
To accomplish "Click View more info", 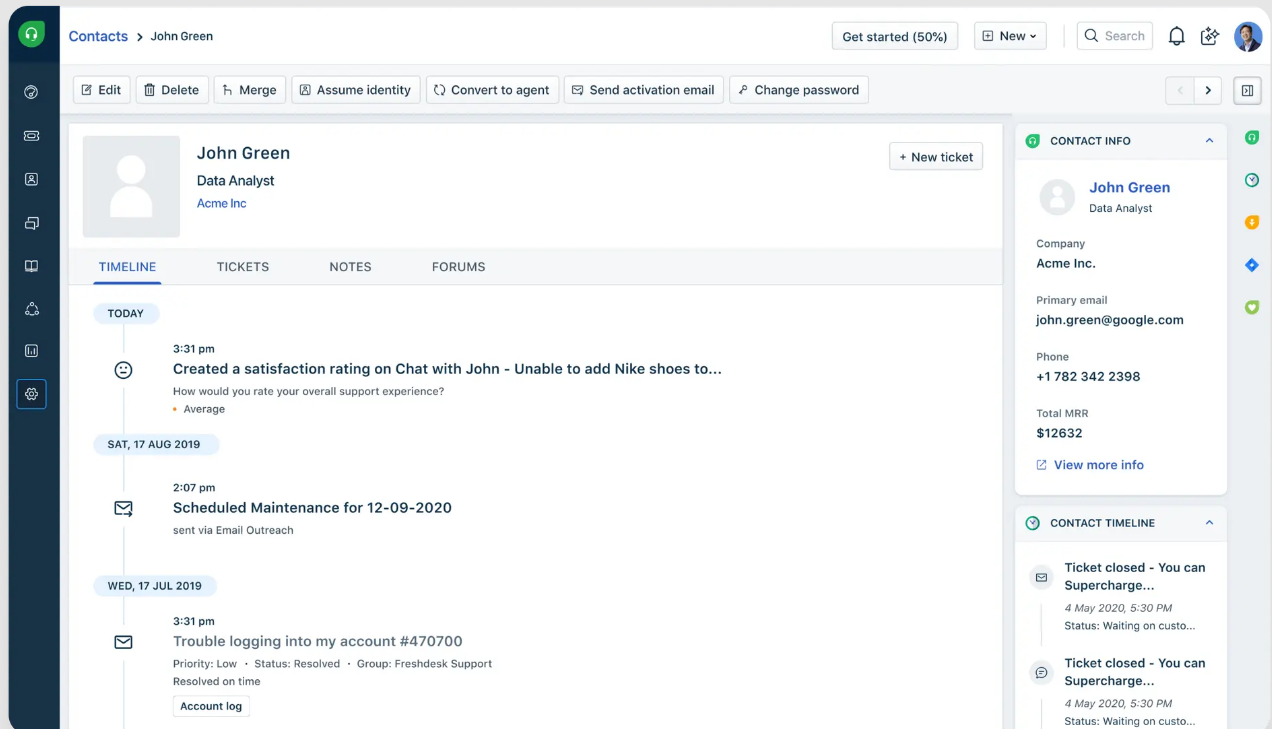I will (x=1089, y=465).
